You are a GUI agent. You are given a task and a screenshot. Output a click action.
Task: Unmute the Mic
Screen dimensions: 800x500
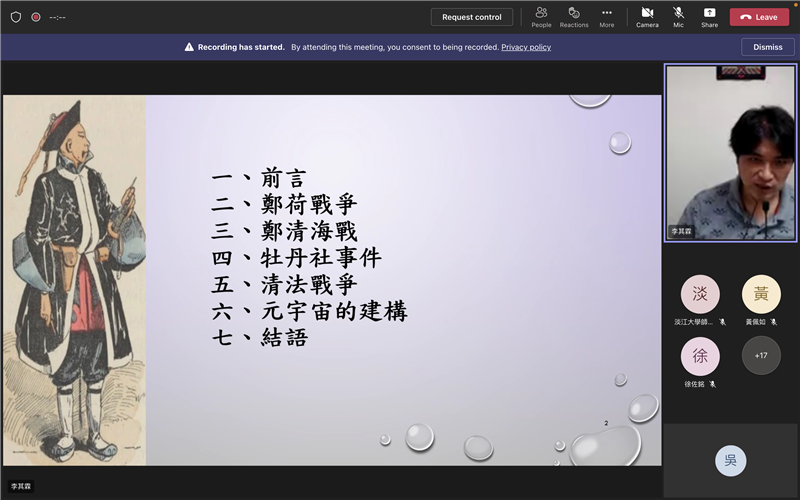679,16
